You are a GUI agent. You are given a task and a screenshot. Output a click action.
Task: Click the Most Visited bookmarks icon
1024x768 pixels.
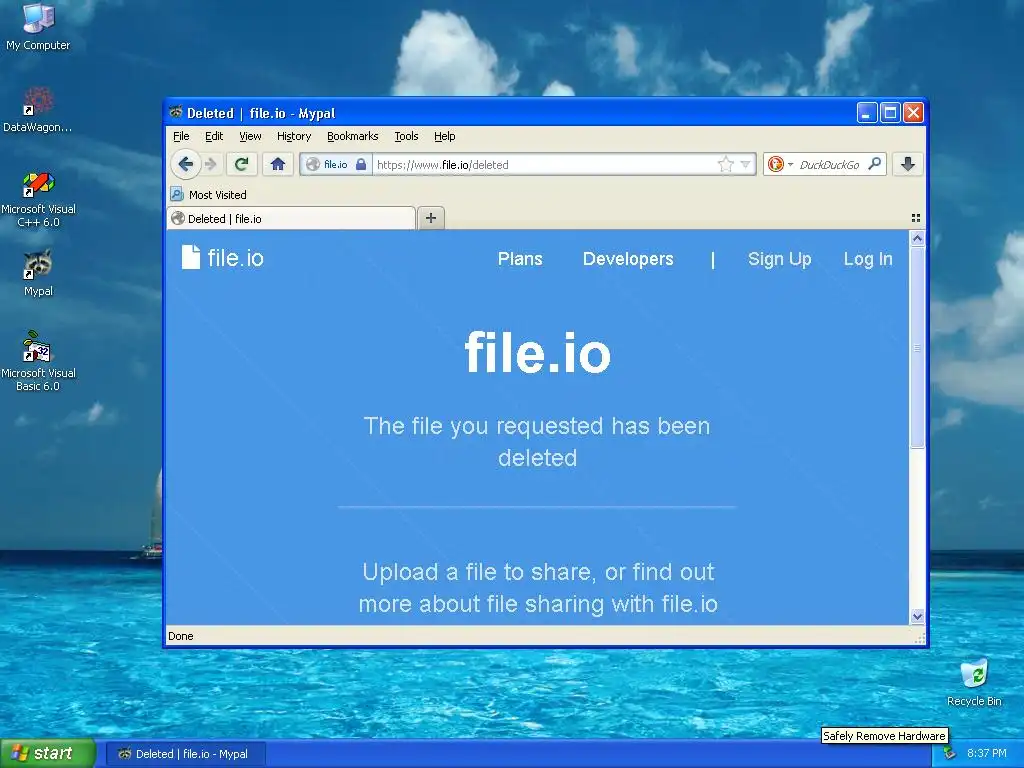click(176, 194)
